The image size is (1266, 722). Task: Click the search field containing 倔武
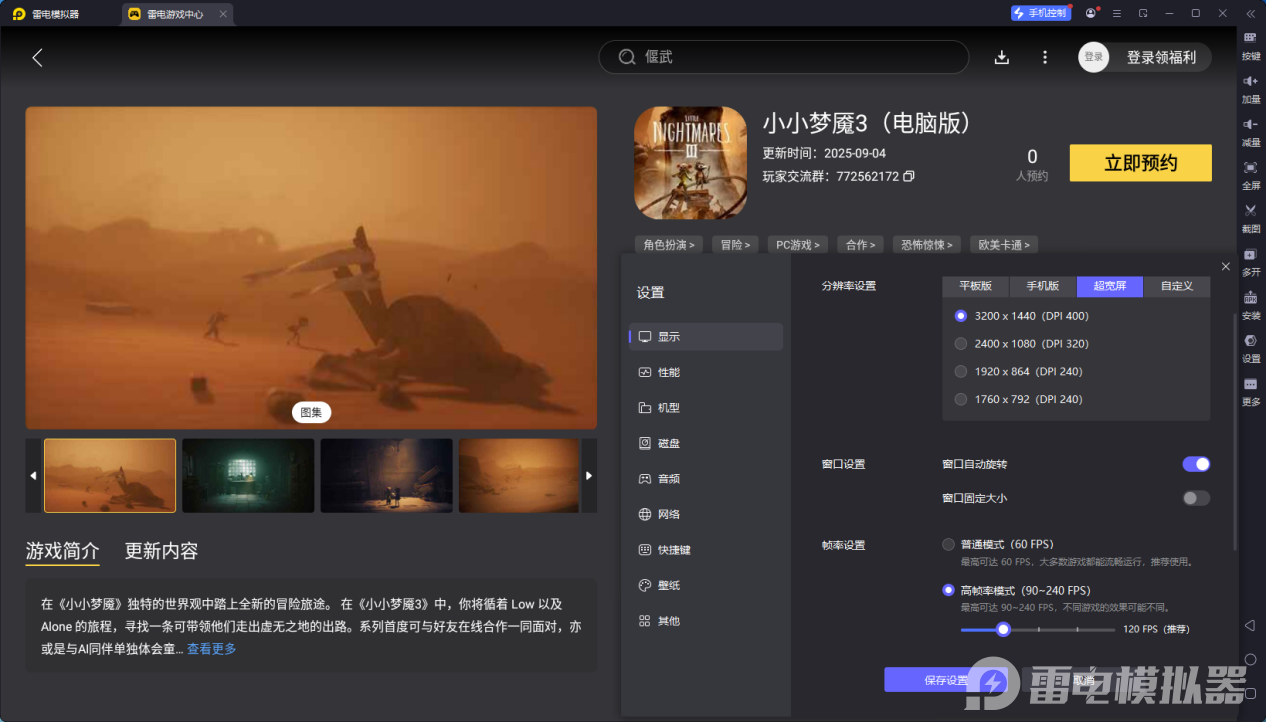784,57
